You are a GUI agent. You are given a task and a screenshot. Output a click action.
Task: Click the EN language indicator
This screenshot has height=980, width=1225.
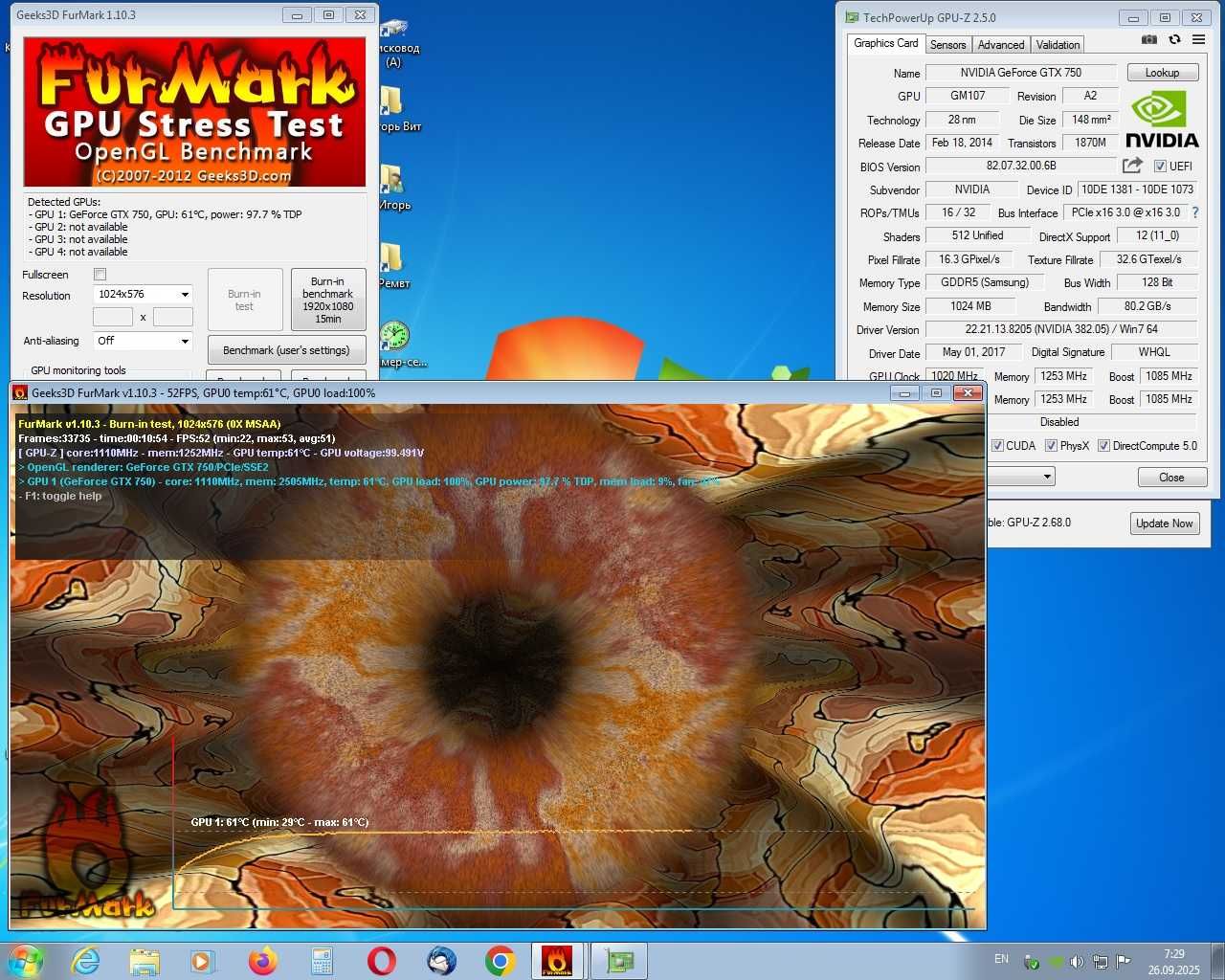pos(1001,959)
